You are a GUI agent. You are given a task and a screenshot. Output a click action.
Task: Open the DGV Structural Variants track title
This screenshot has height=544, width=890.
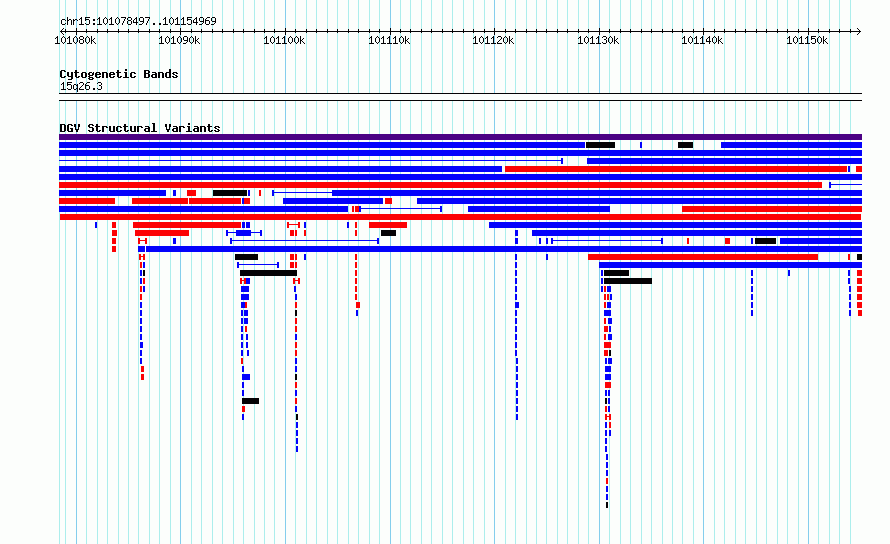pyautogui.click(x=140, y=128)
